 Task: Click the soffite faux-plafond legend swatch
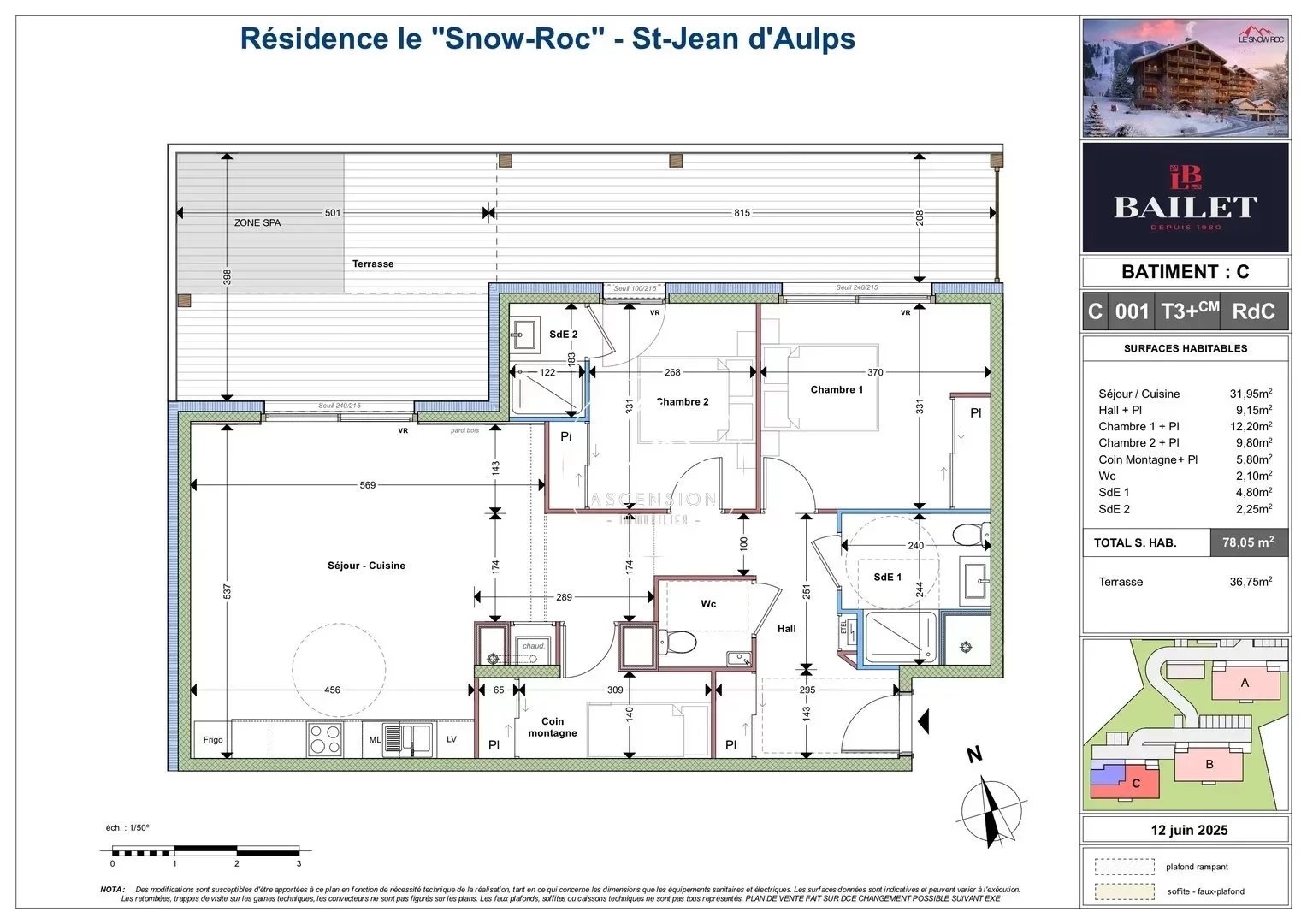pos(1124,891)
